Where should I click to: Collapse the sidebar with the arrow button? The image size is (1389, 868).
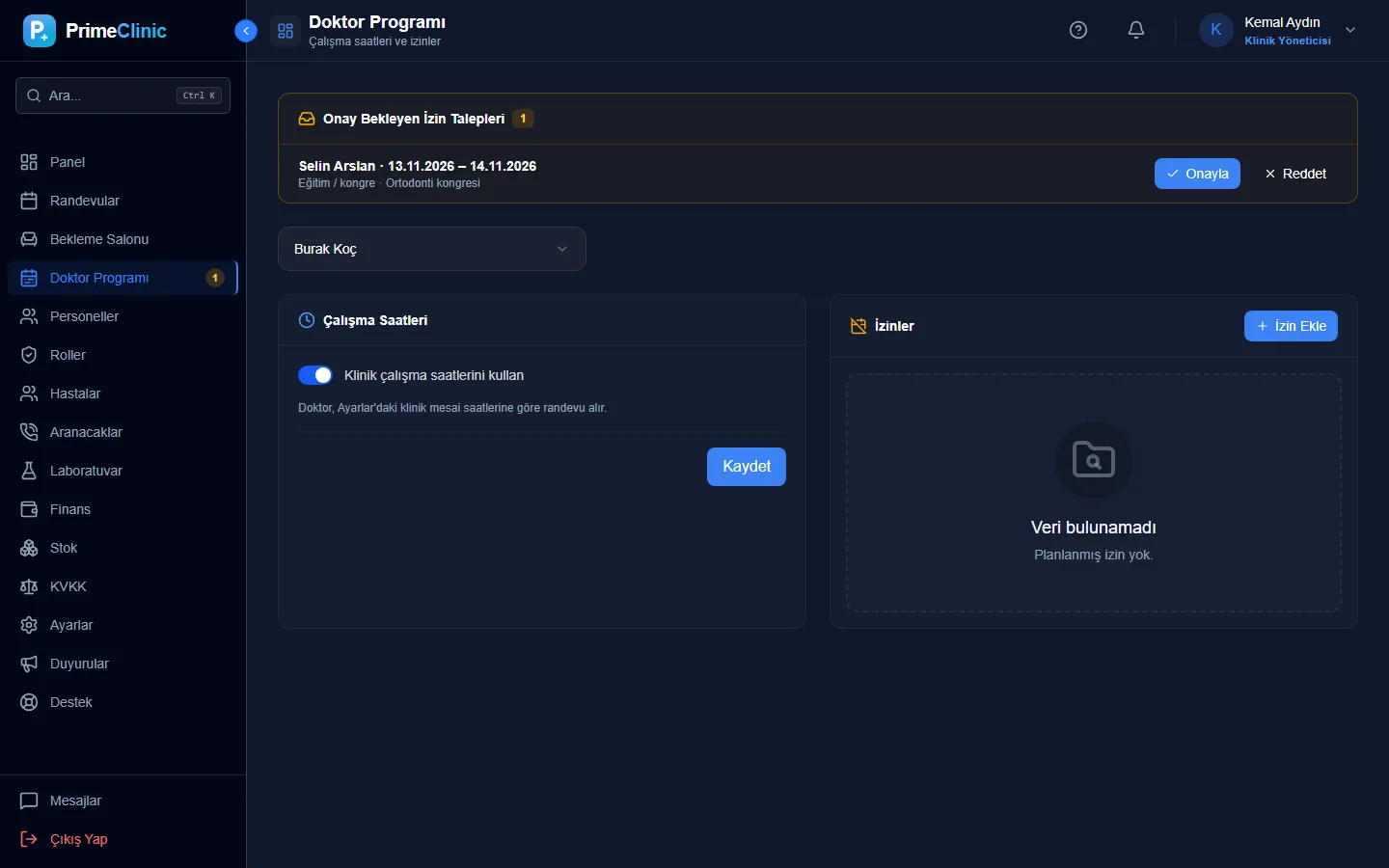pos(246,31)
